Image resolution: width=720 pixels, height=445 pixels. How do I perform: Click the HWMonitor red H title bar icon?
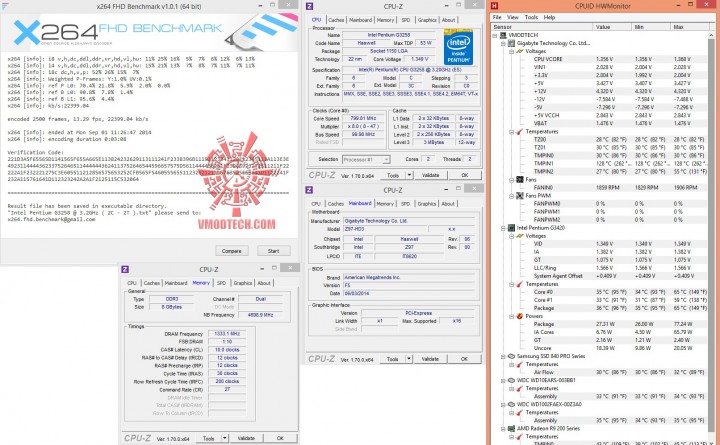[x=495, y=6]
